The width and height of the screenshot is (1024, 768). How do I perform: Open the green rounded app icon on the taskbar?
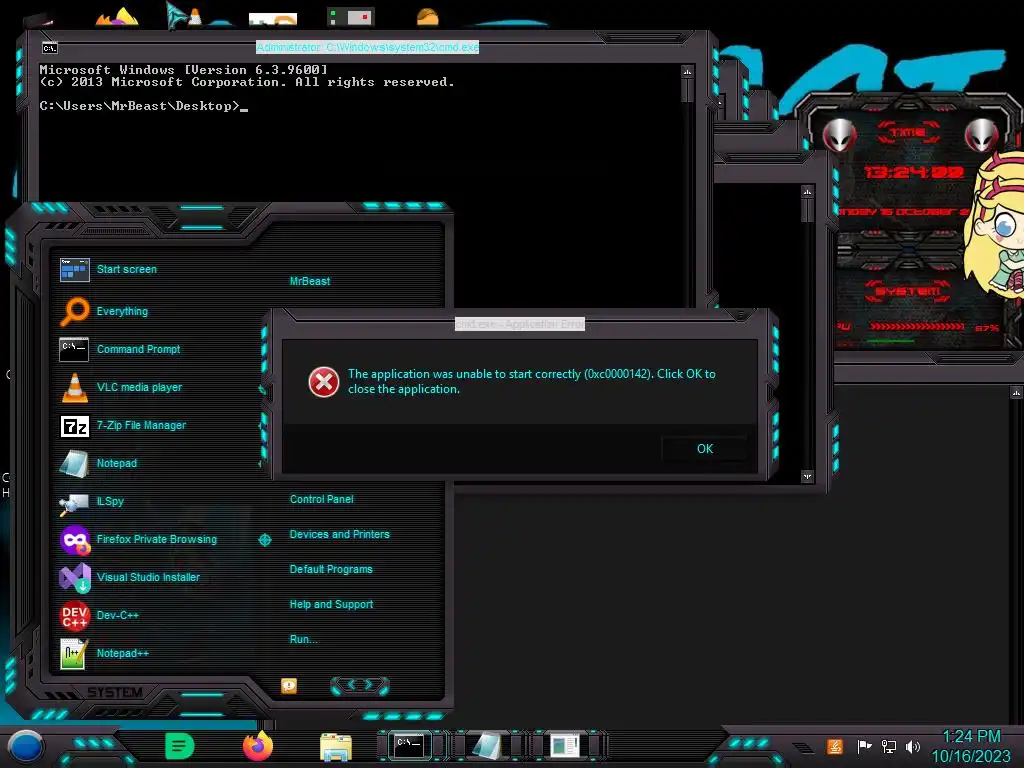tap(180, 746)
